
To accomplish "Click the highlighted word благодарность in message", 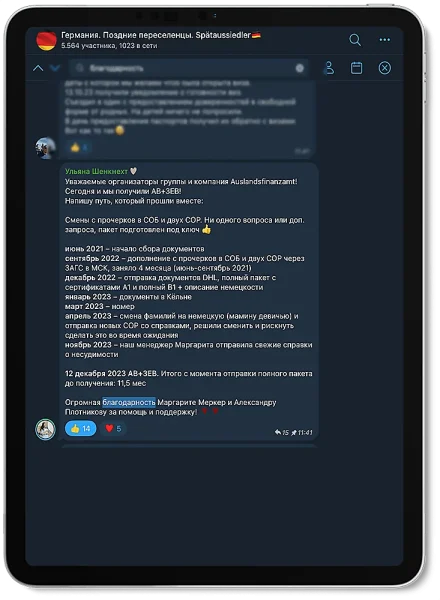I will pyautogui.click(x=129, y=402).
